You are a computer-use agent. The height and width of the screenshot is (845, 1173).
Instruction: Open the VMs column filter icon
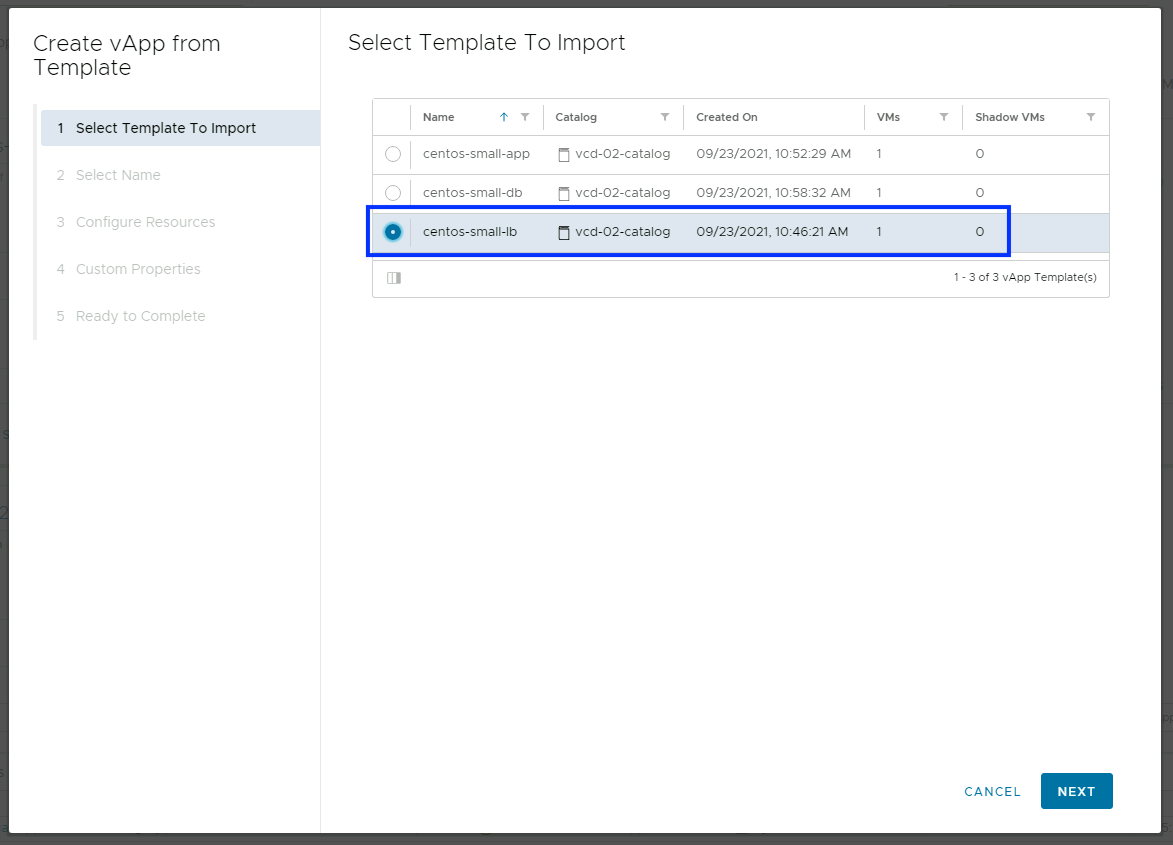(x=944, y=117)
